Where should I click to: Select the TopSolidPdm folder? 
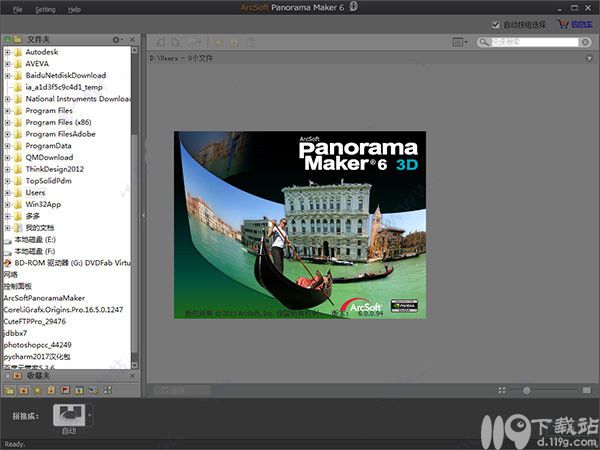point(48,181)
